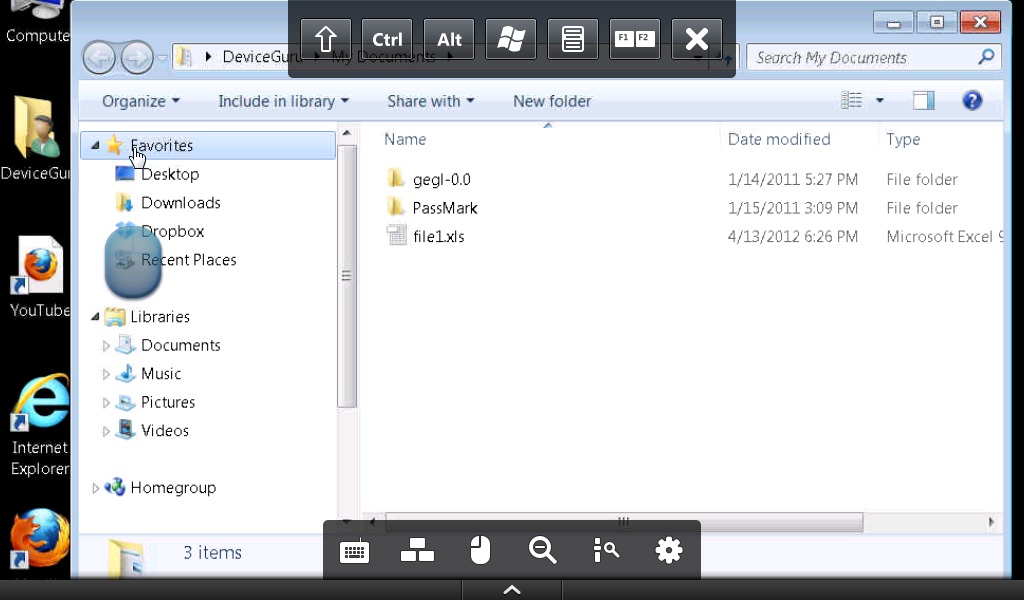This screenshot has height=600, width=1024.
Task: Open remote session settings gear
Action: point(669,550)
